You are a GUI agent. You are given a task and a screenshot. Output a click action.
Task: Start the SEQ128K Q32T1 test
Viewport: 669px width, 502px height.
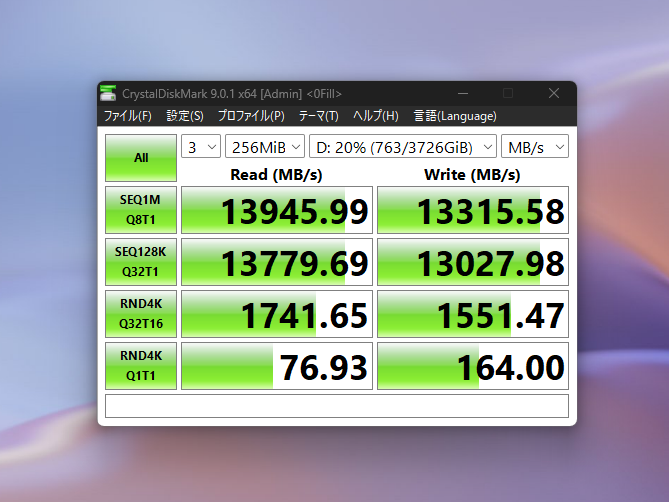click(141, 262)
